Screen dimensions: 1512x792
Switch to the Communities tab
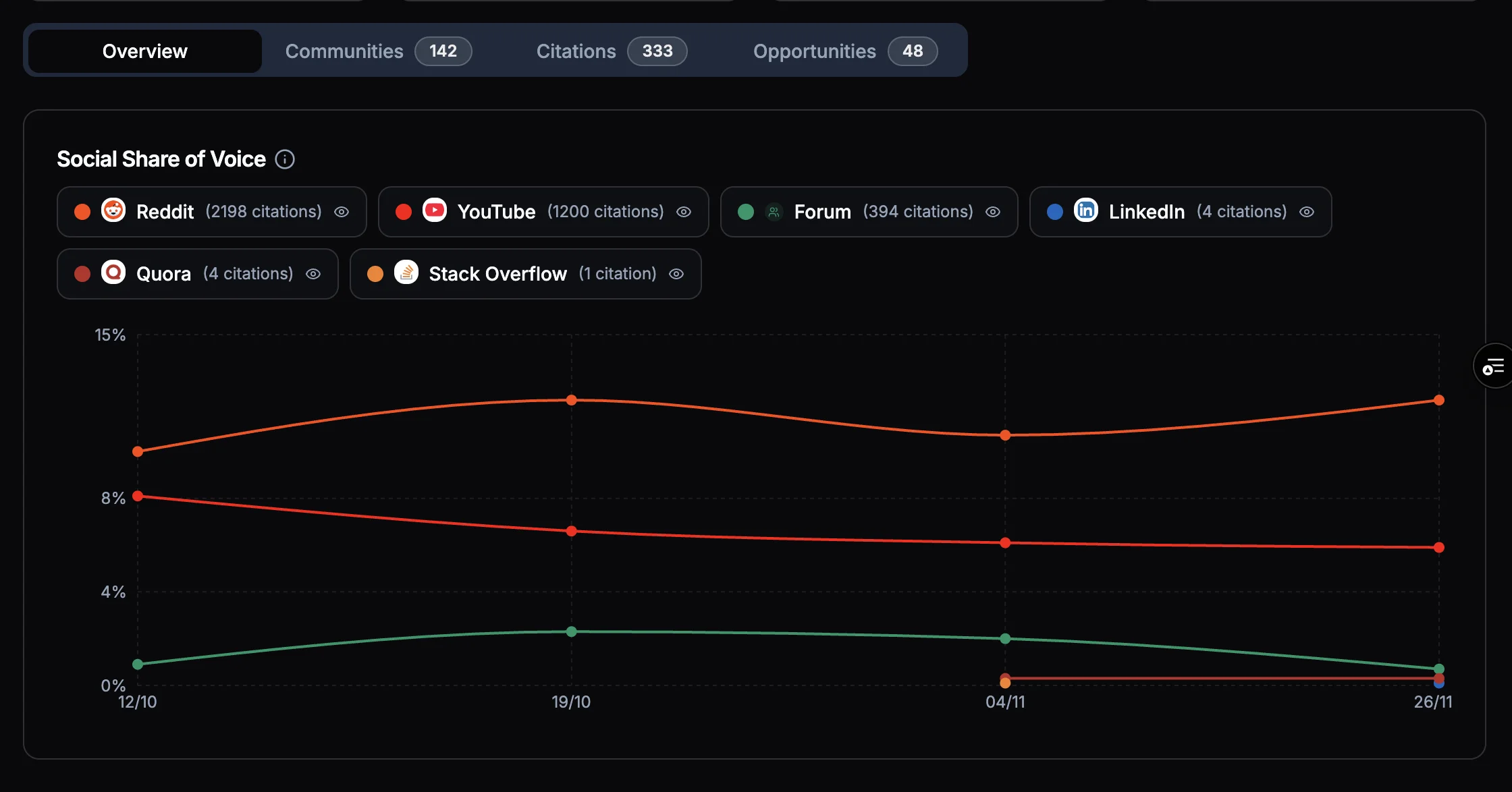(x=344, y=51)
